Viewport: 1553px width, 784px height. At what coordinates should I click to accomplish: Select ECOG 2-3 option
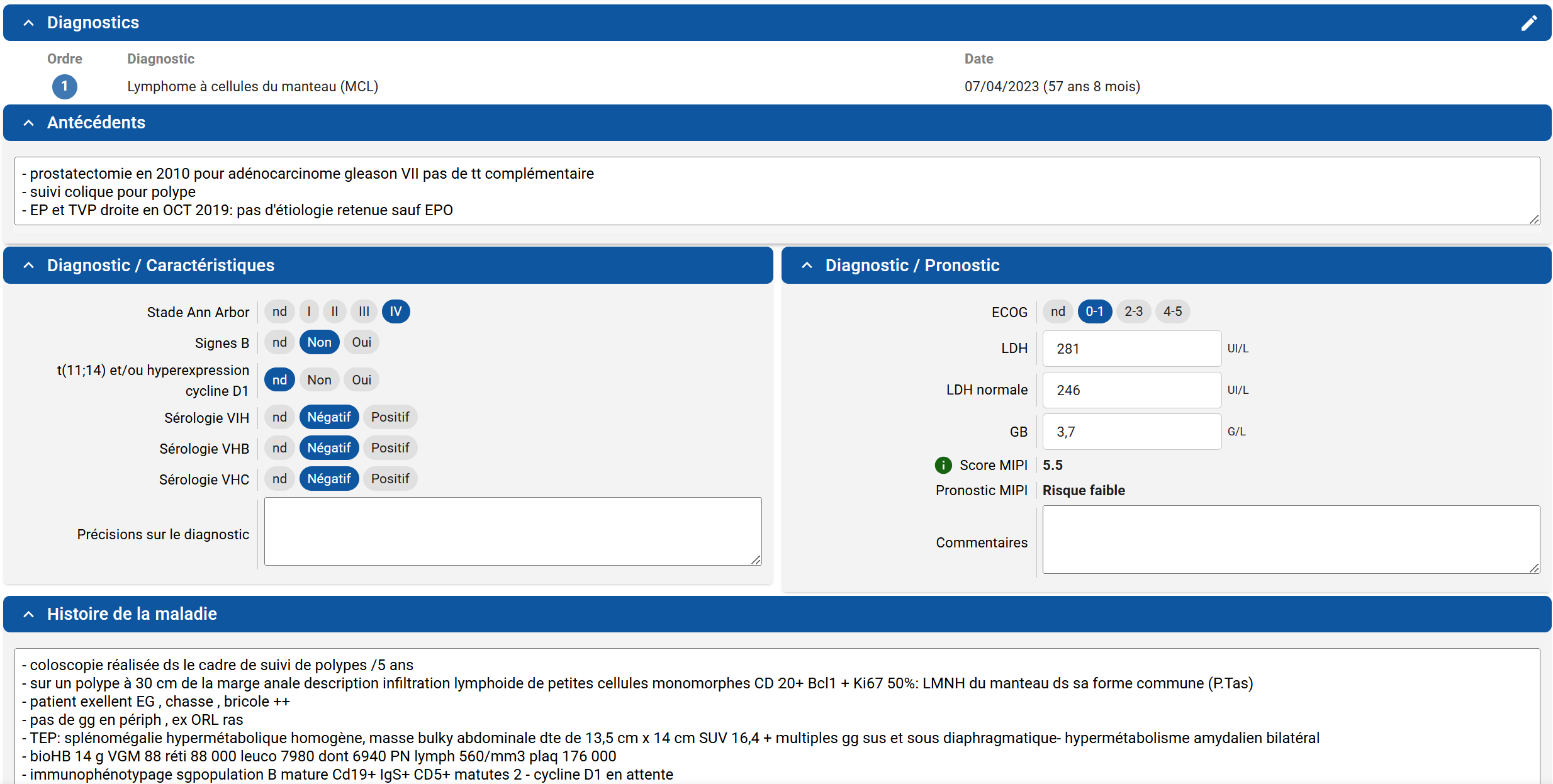(x=1133, y=311)
